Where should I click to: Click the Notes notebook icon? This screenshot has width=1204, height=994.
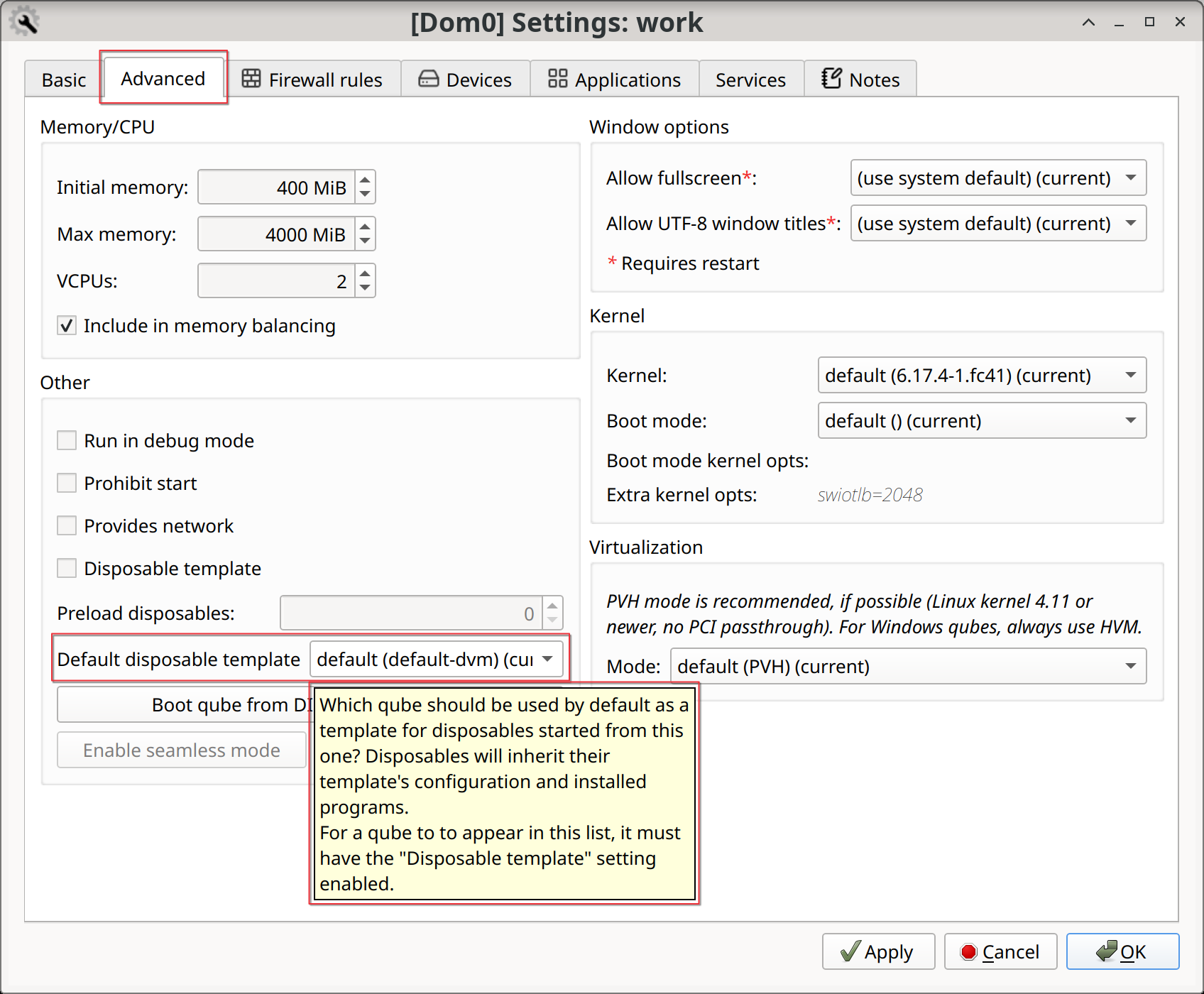(x=831, y=79)
